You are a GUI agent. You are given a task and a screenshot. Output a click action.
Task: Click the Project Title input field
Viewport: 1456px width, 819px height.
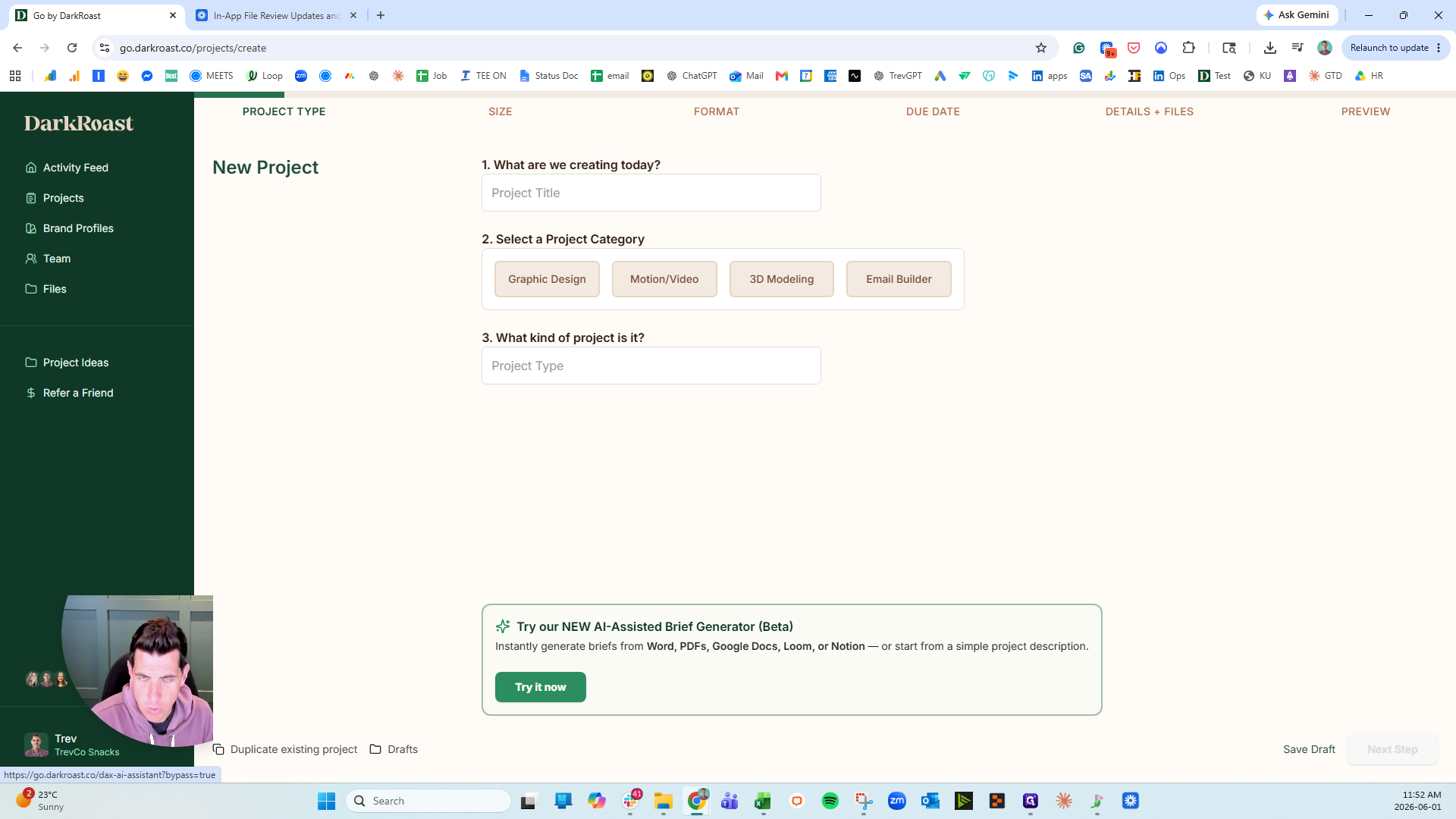[x=651, y=193]
